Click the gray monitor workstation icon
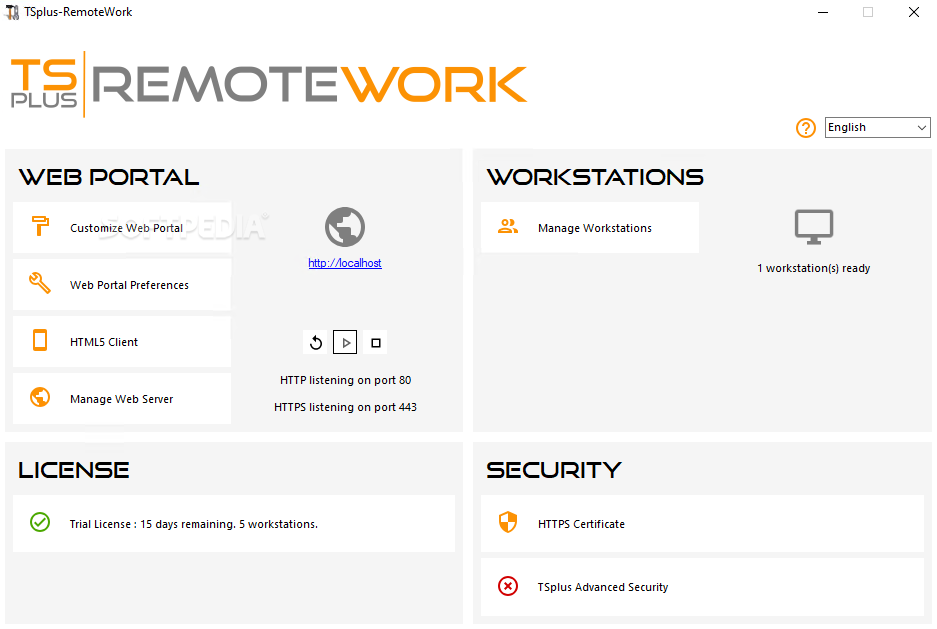937x629 pixels. pos(814,227)
